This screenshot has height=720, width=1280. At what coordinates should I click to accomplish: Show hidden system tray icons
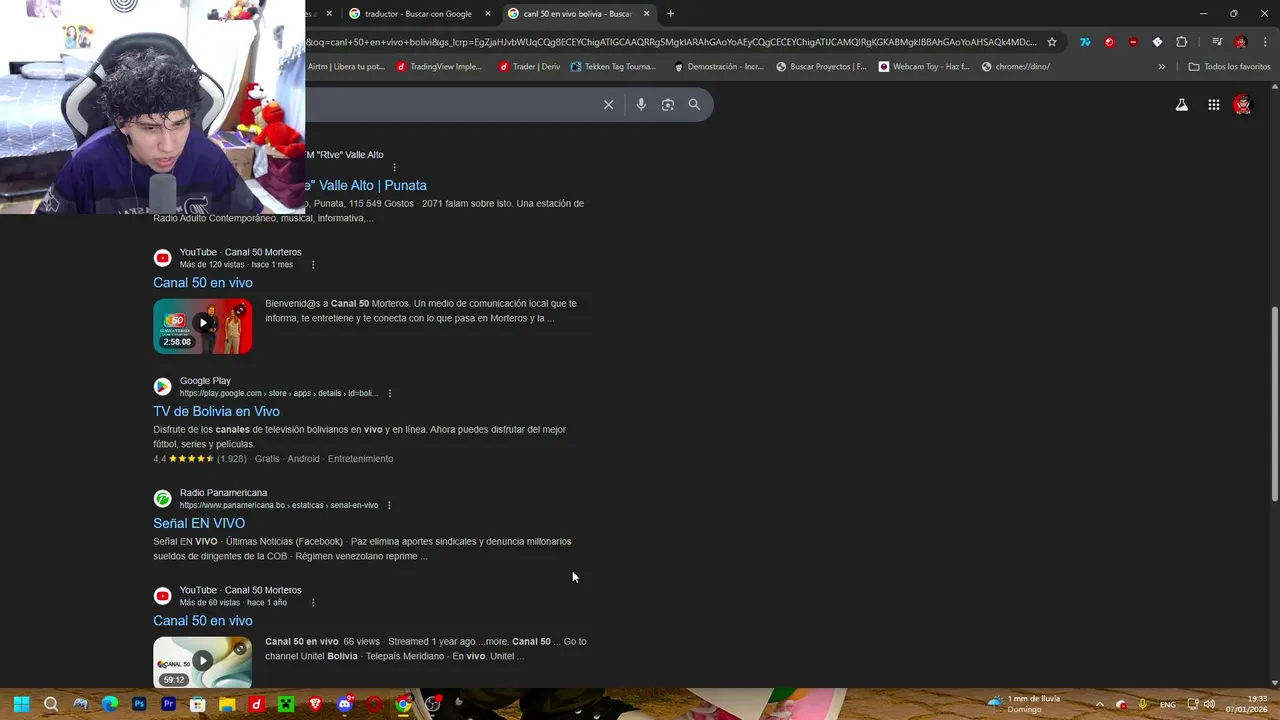1099,704
